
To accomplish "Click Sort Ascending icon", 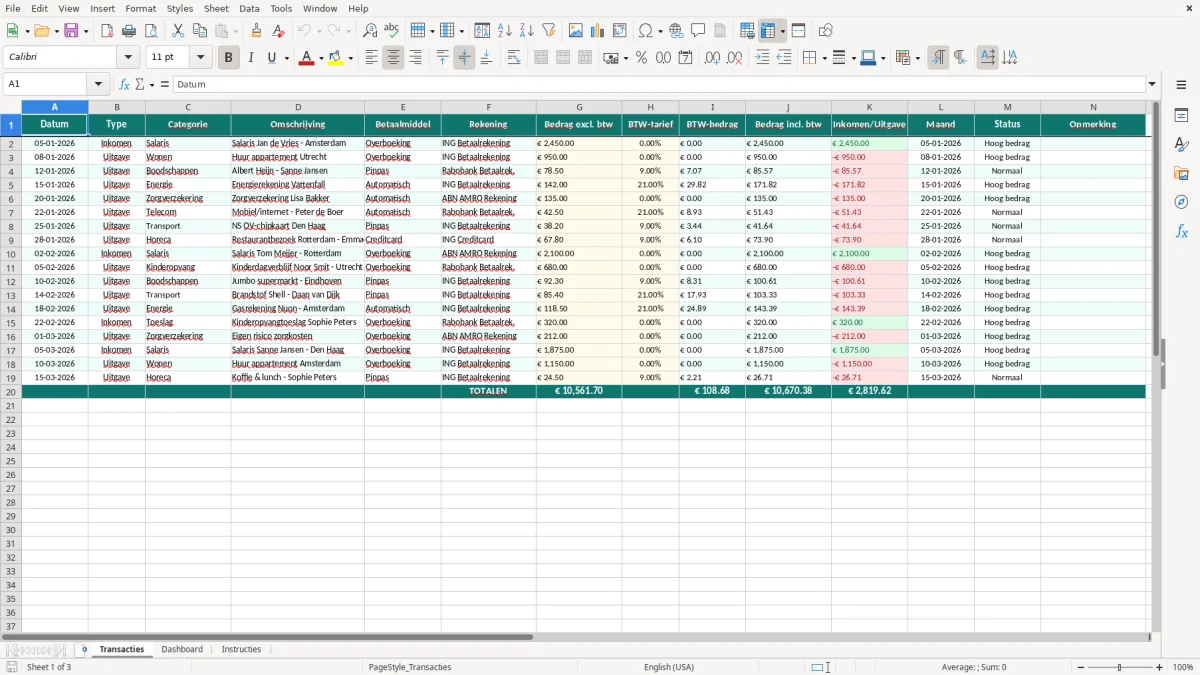I will click(x=505, y=31).
